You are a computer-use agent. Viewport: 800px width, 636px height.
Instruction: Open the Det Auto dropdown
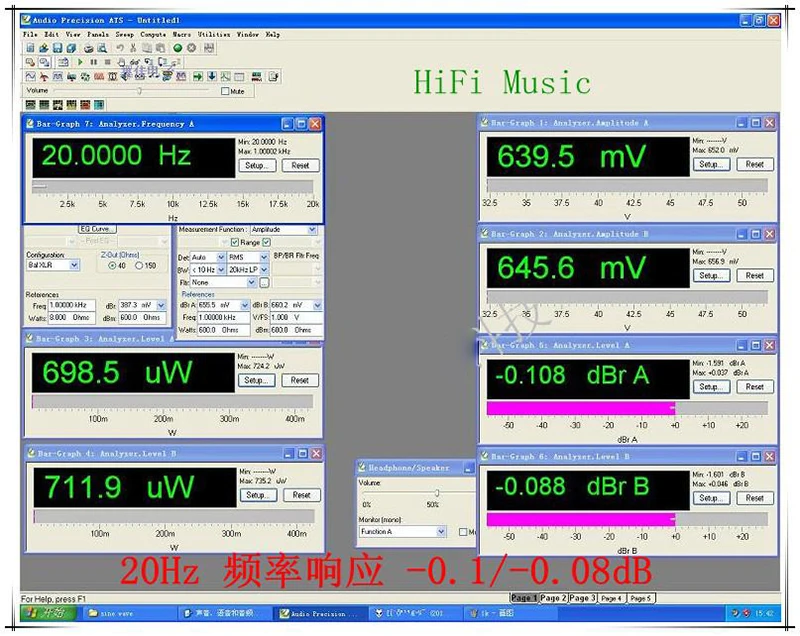tap(221, 257)
